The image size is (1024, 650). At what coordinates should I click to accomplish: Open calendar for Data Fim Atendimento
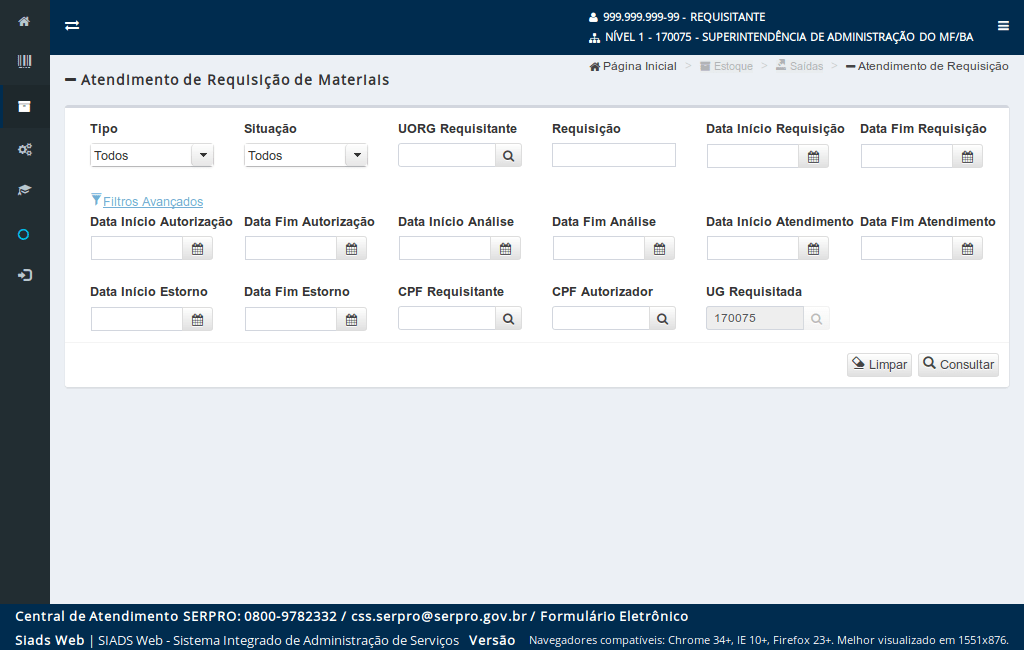tap(967, 249)
